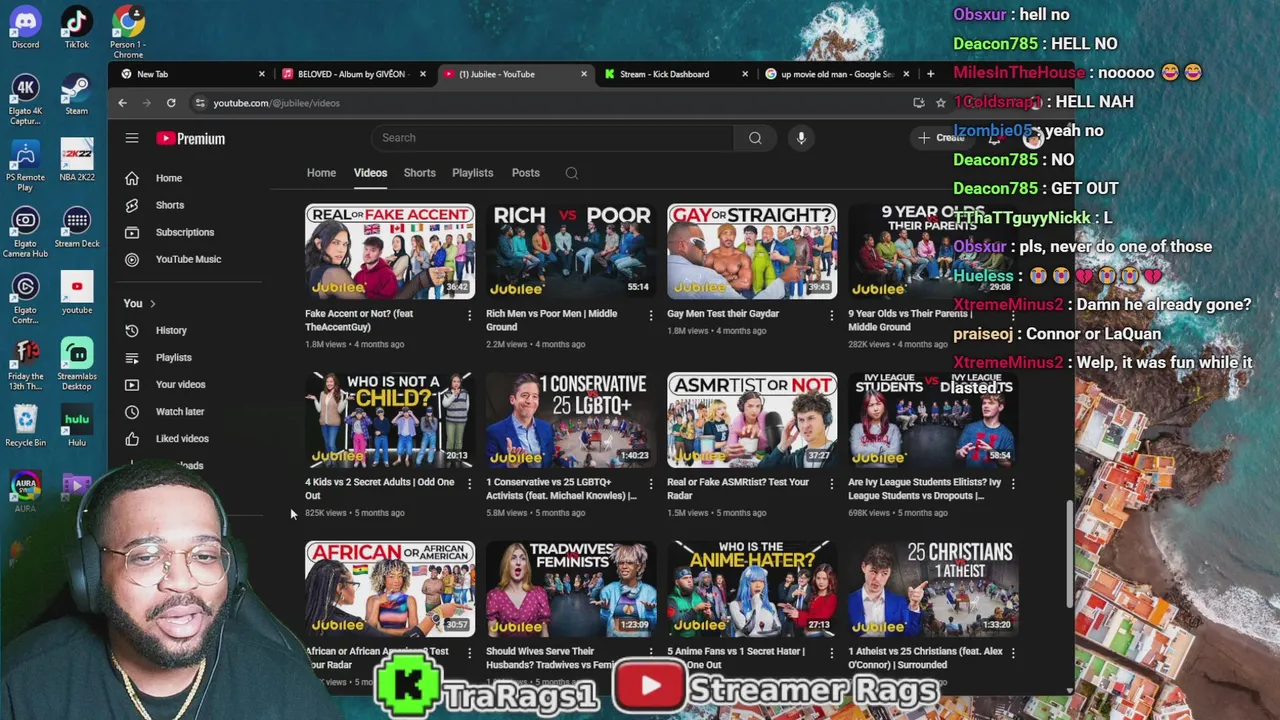Click into the YouTube Search field
Image resolution: width=1280 pixels, height=720 pixels.
pos(552,138)
